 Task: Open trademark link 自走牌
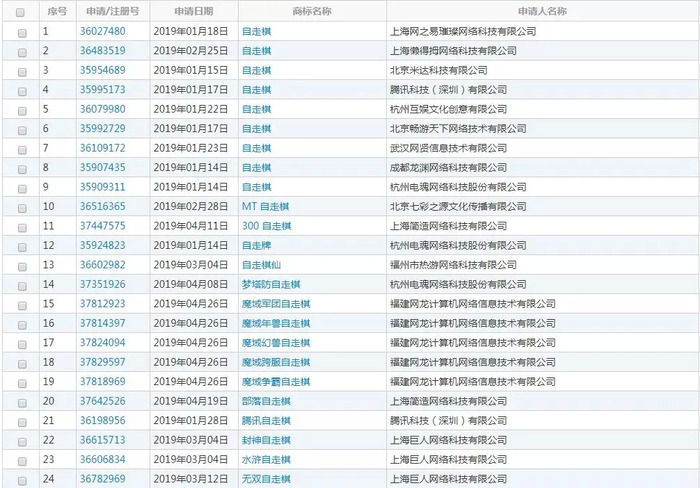pos(257,246)
